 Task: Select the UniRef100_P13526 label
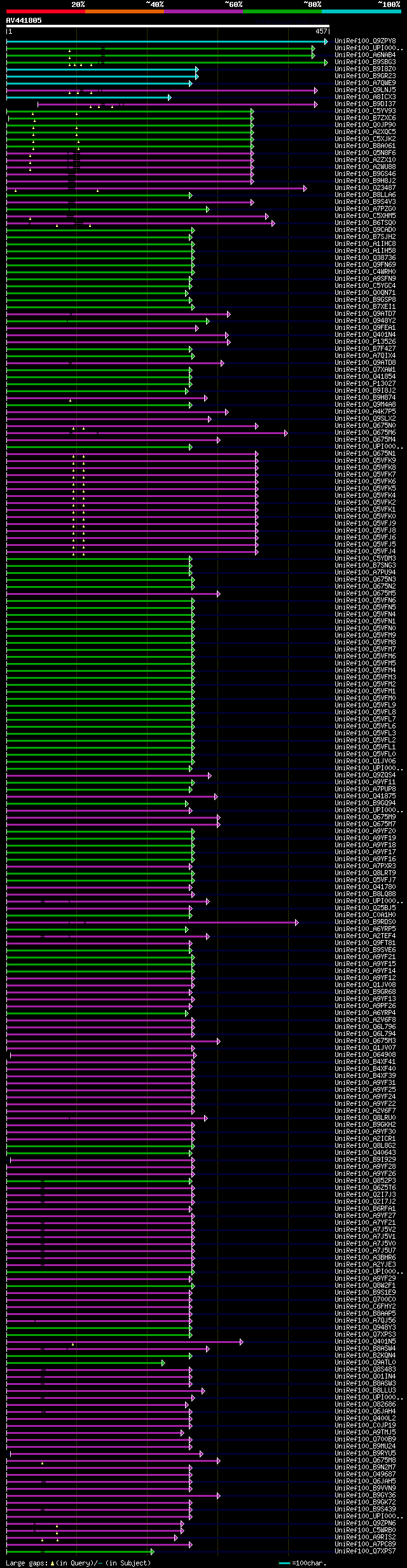tap(365, 342)
